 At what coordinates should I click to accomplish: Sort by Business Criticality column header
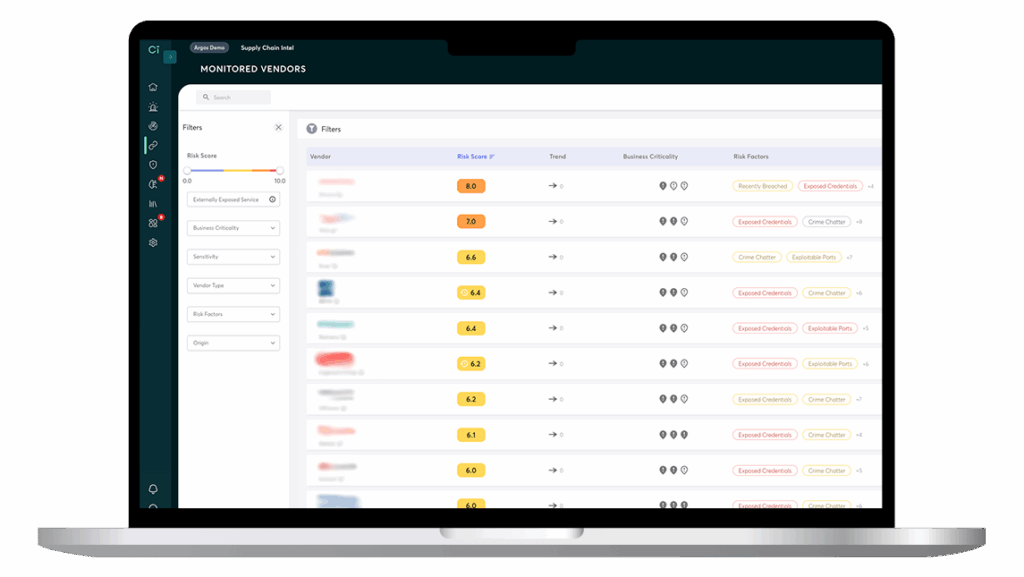coord(650,157)
